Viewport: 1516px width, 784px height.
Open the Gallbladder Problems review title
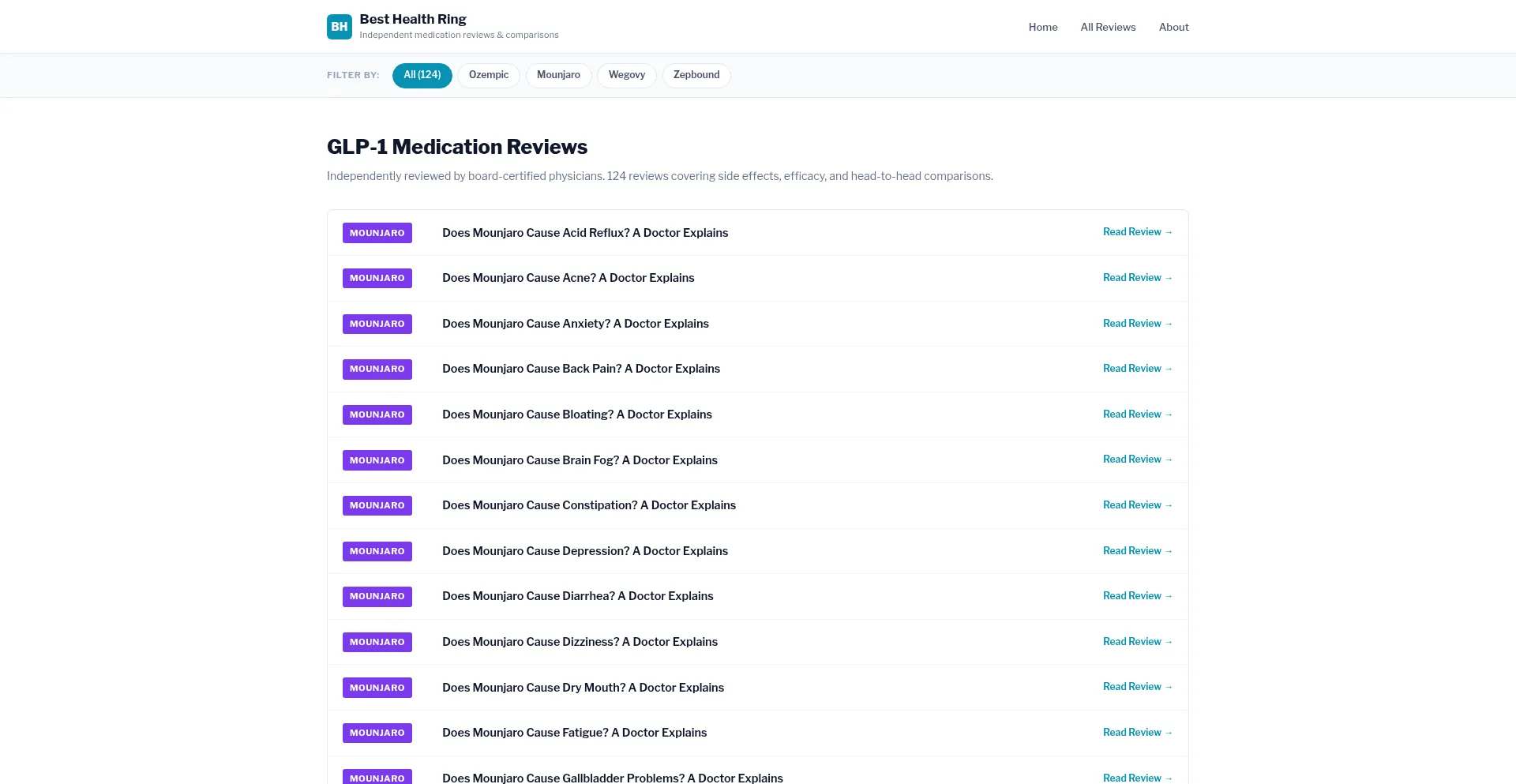tap(613, 778)
